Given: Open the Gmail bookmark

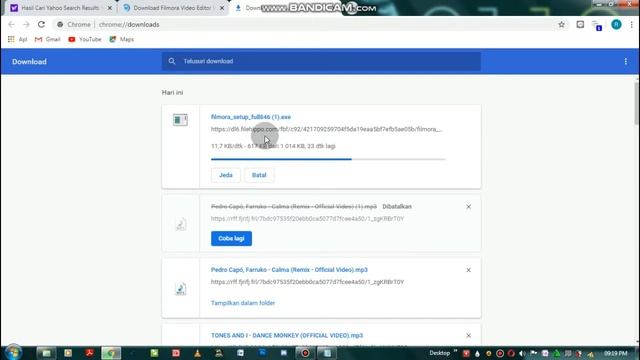Looking at the screenshot, I should click(48, 39).
